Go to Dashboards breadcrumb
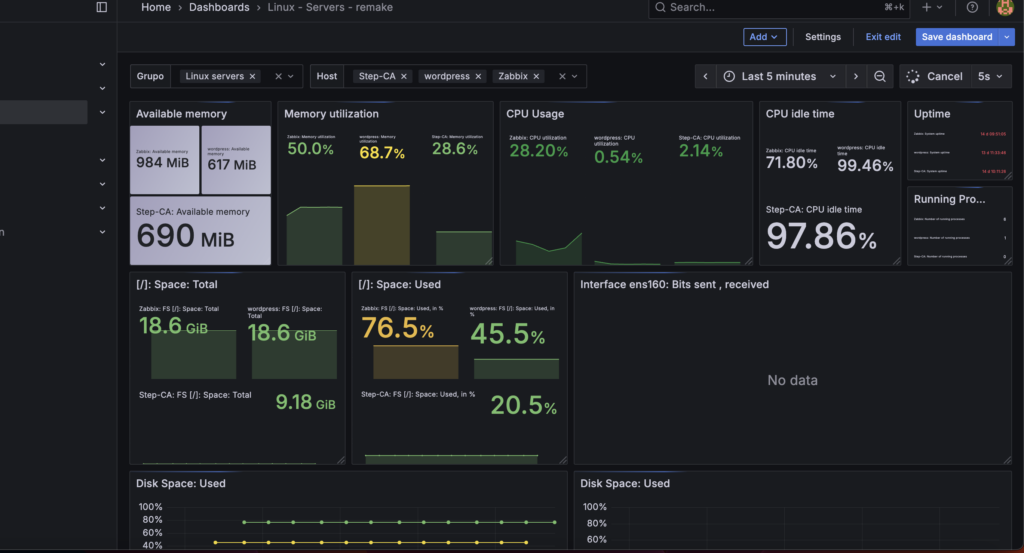The width and height of the screenshot is (1024, 553). pos(219,7)
